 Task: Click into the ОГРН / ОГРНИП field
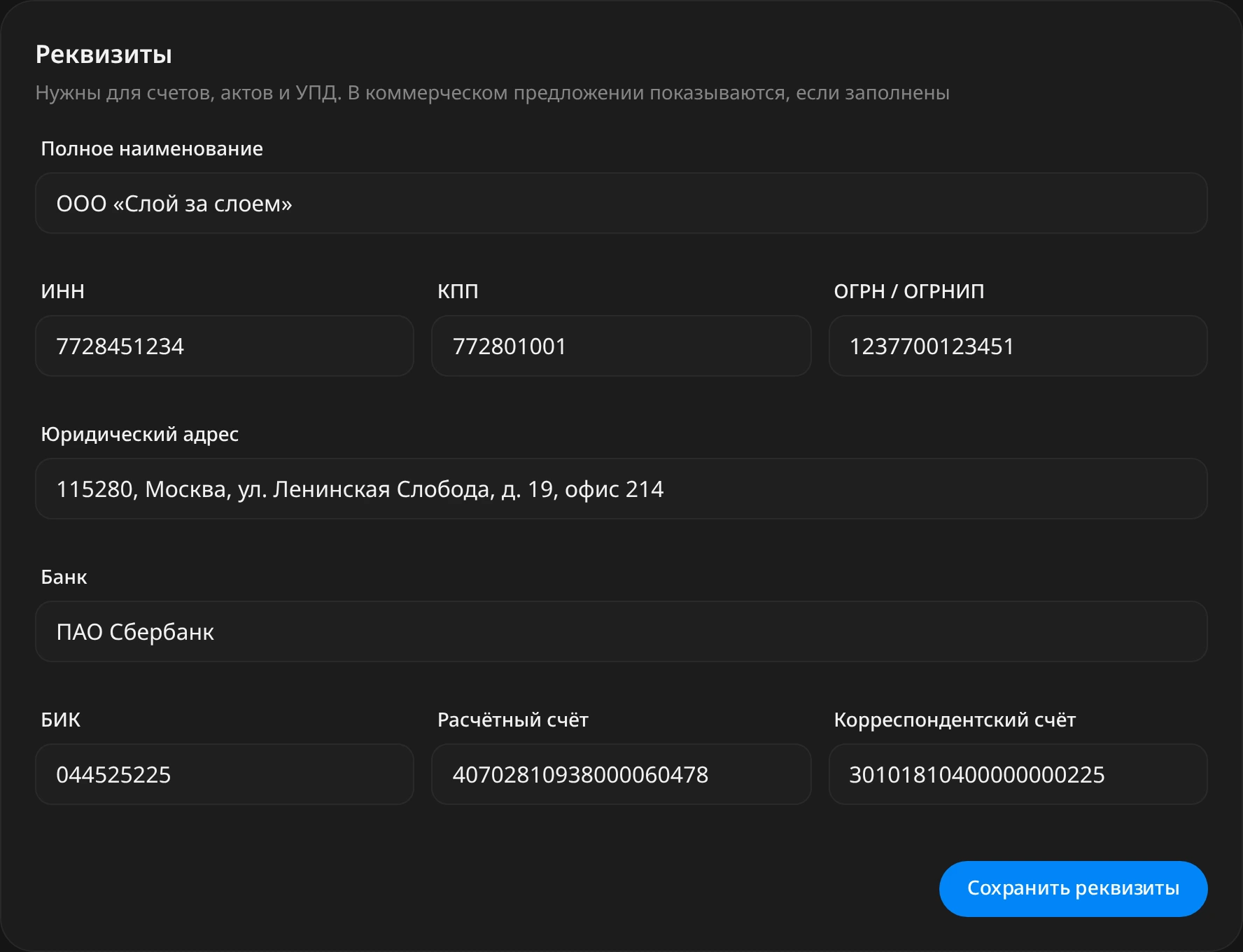click(1018, 346)
